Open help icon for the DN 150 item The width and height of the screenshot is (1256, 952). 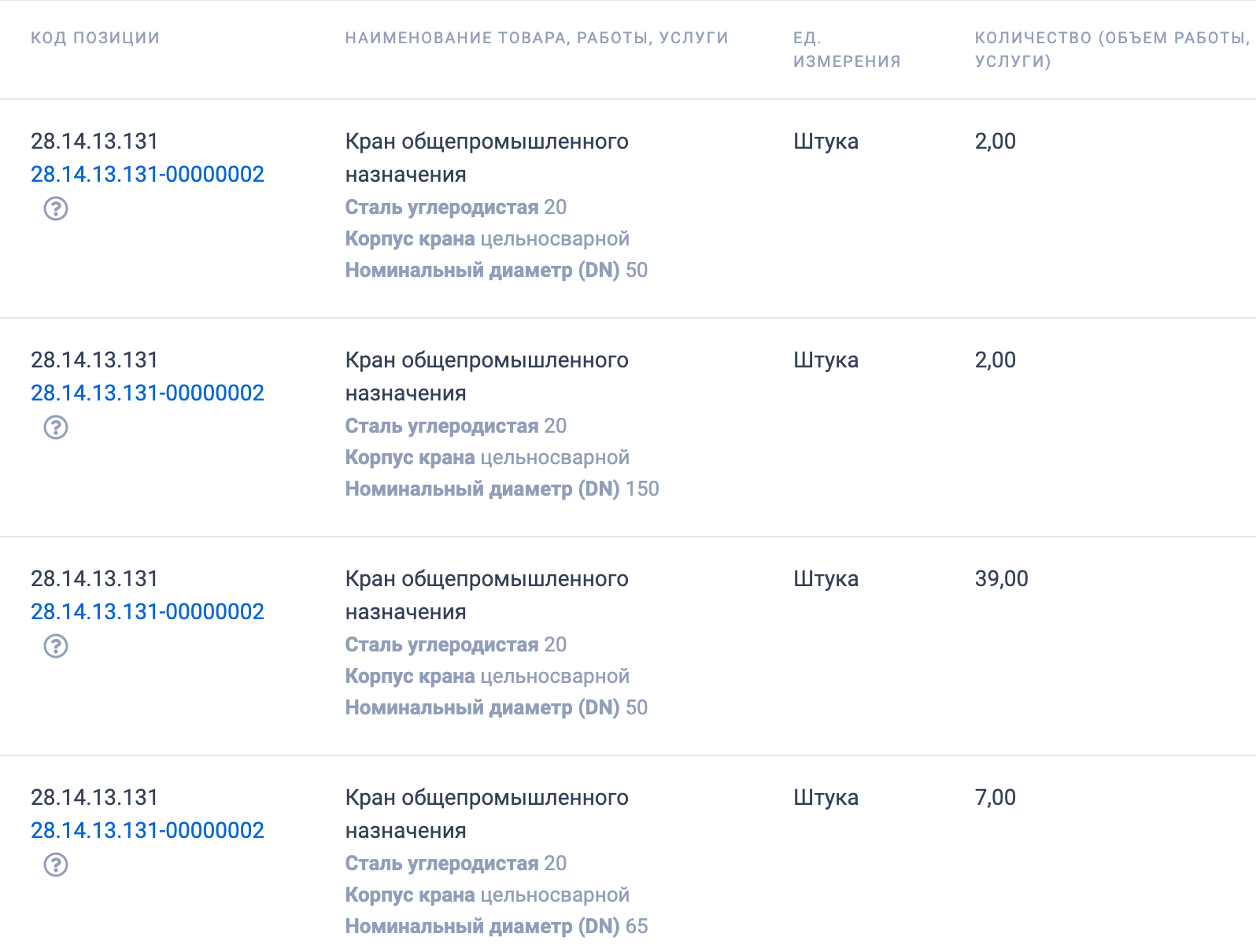click(55, 427)
